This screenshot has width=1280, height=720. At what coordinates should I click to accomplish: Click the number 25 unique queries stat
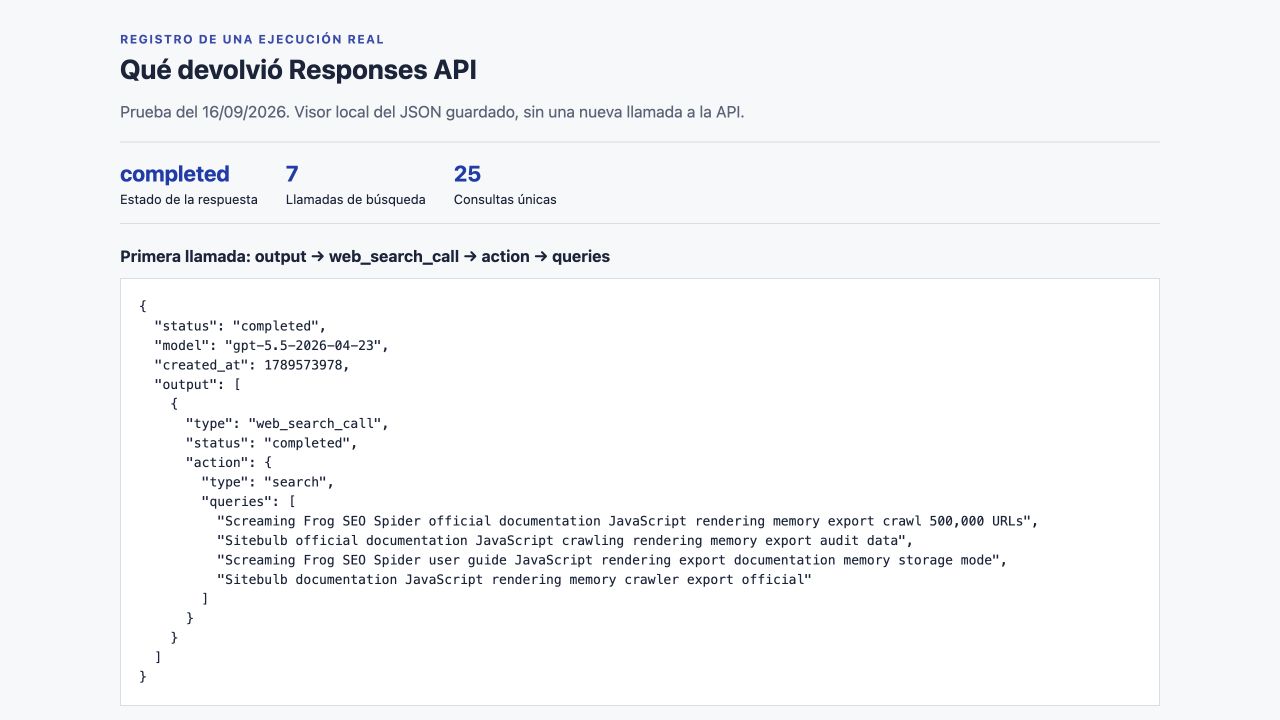click(x=467, y=174)
